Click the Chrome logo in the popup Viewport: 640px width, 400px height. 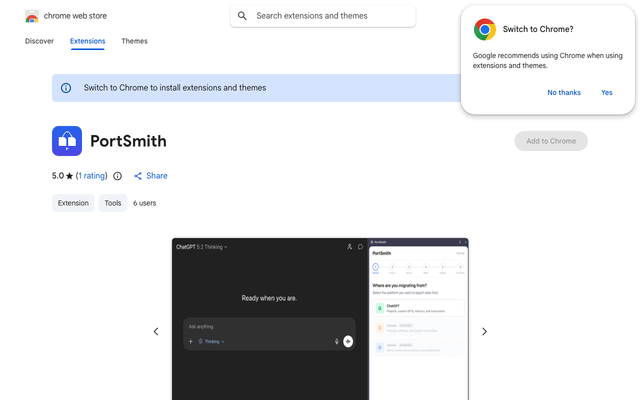coord(485,29)
